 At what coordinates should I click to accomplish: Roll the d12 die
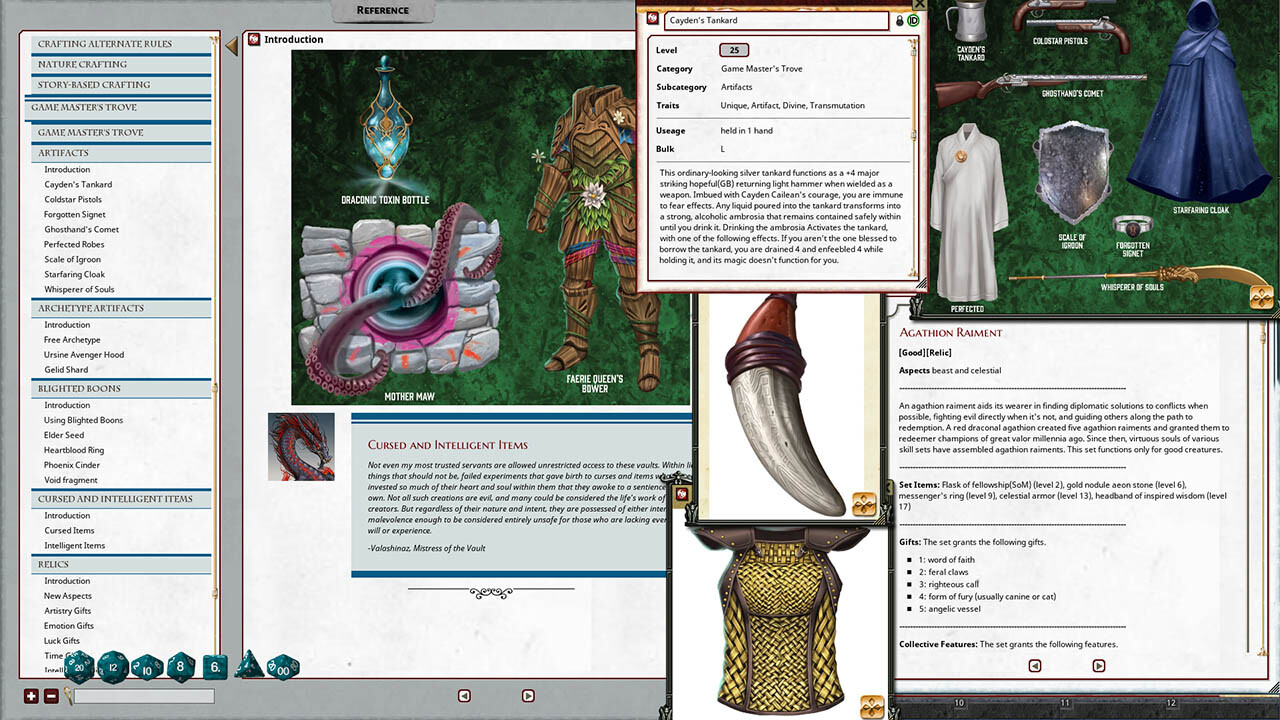tap(113, 667)
